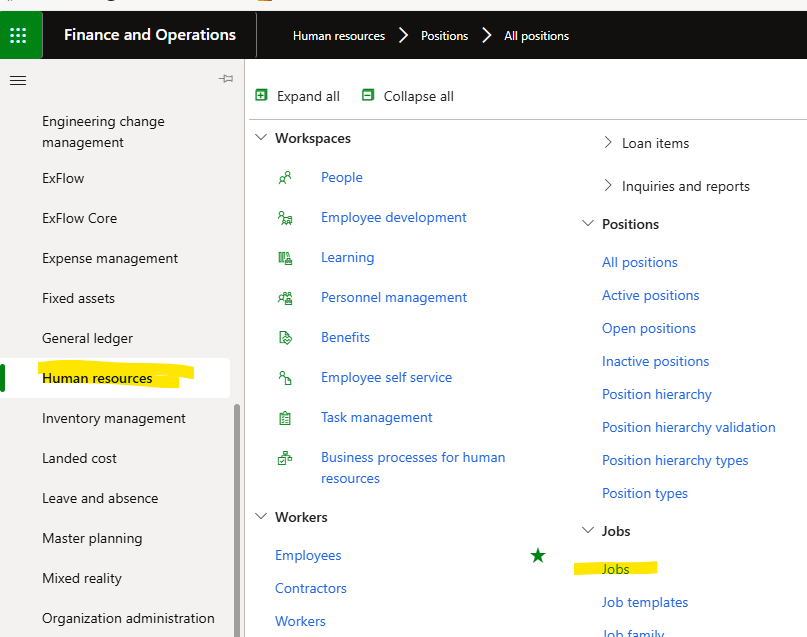Screen dimensions: 807x637
Task: Open the Learning workspace link
Action: click(x=347, y=258)
